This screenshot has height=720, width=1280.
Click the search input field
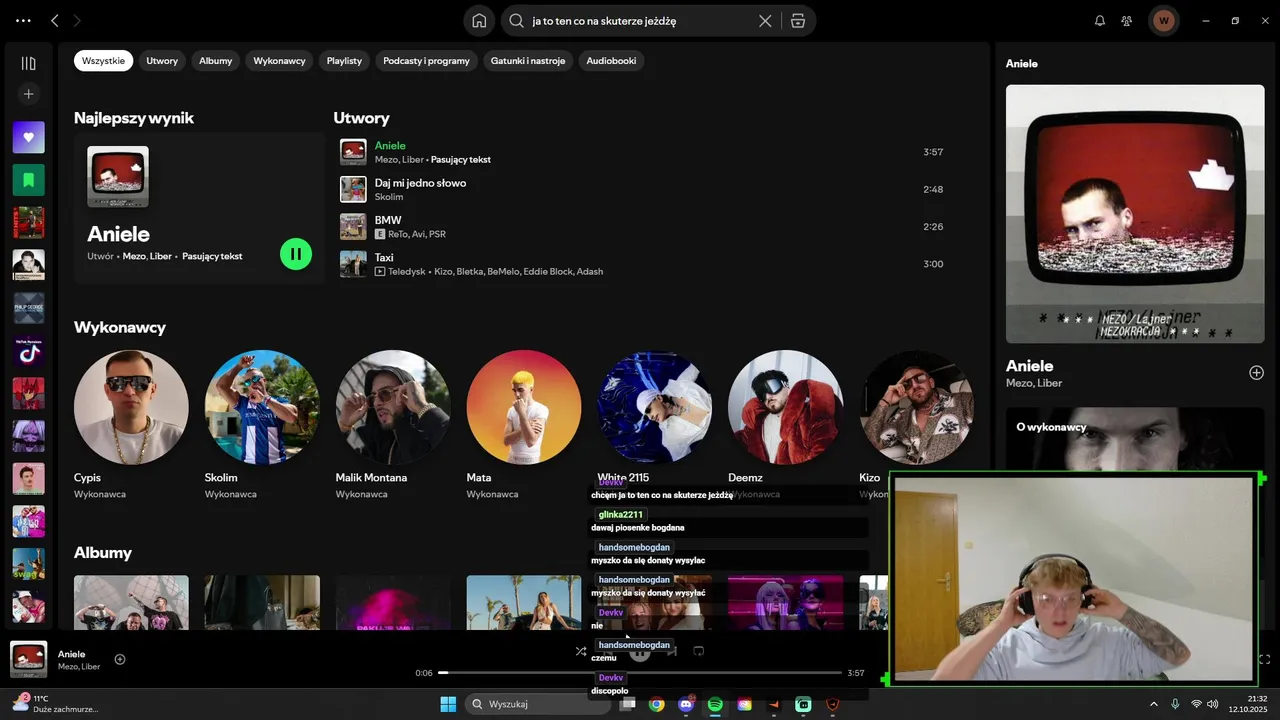(640, 20)
